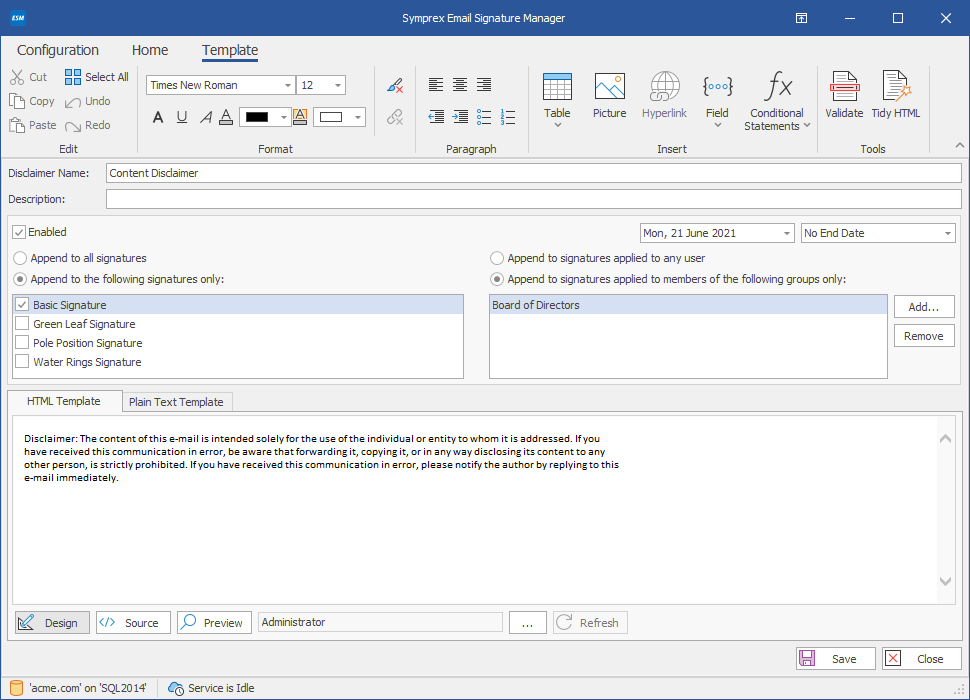Select Append to signatures applied to any user
This screenshot has height=700, width=970.
[x=497, y=258]
